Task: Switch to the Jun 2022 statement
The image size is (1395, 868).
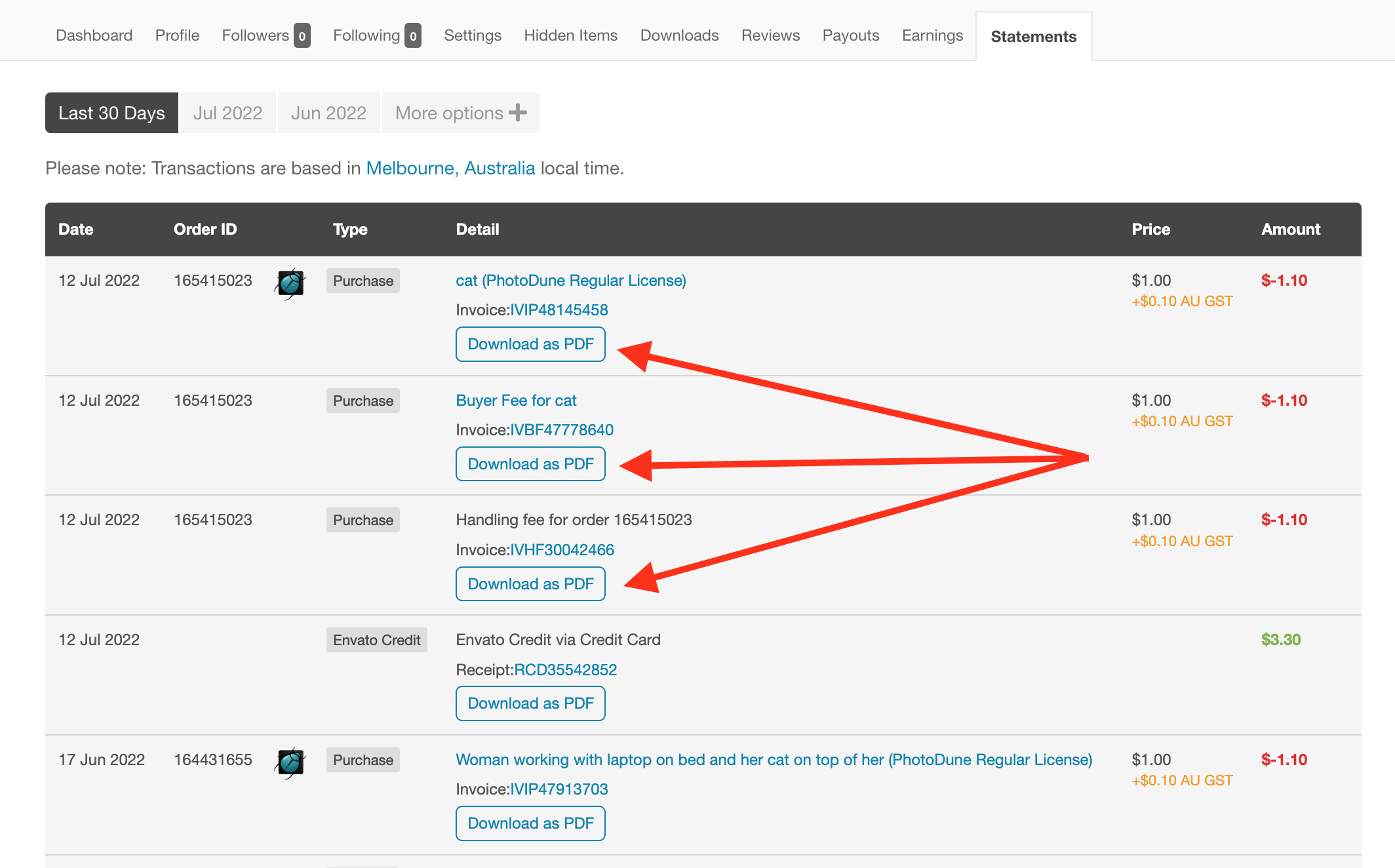Action: 328,112
